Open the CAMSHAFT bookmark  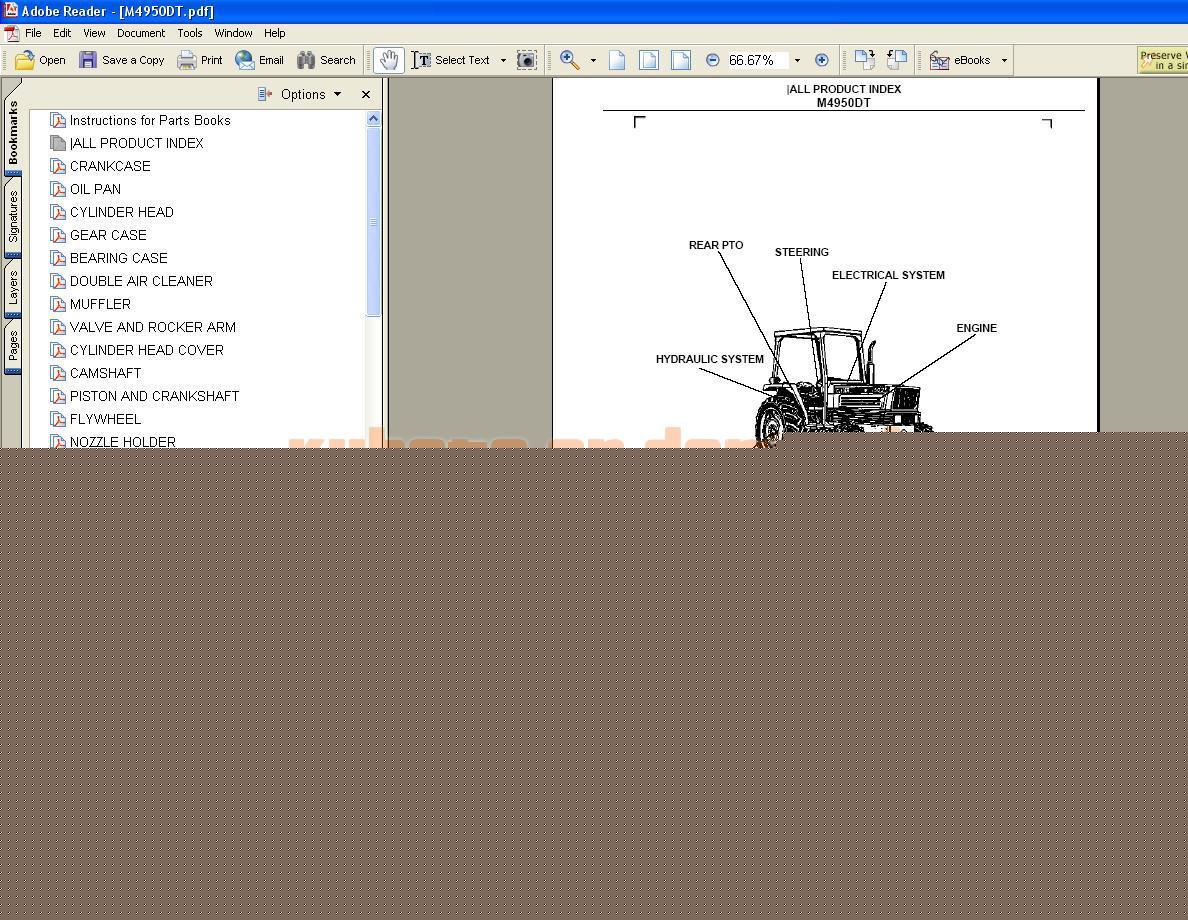point(105,373)
